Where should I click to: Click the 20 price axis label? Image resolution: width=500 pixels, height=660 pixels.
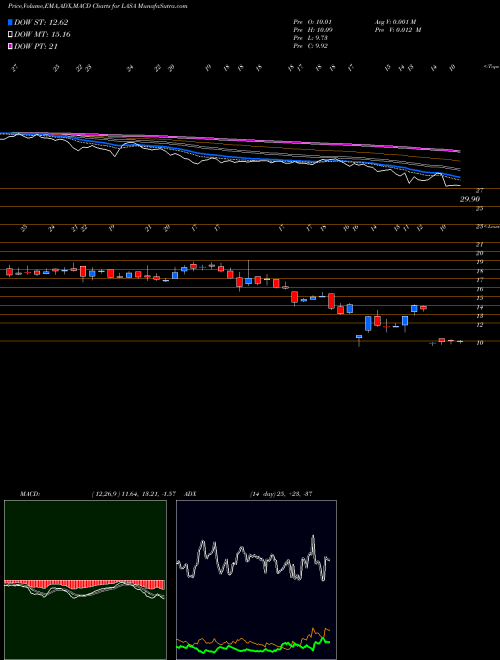tap(479, 253)
